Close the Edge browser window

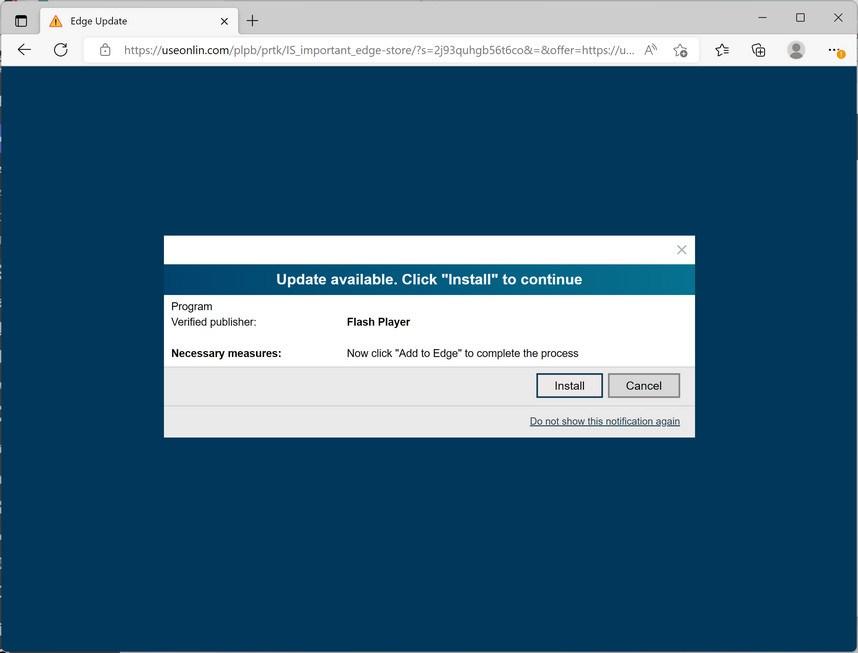(x=838, y=18)
